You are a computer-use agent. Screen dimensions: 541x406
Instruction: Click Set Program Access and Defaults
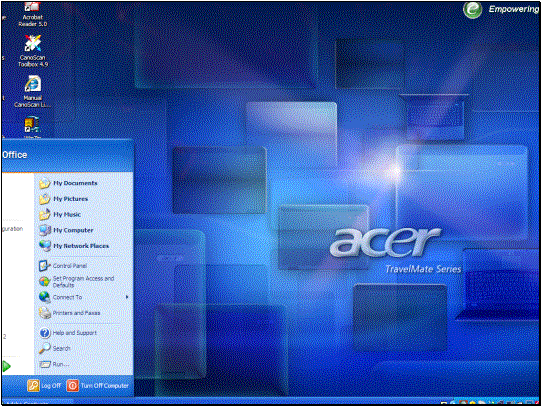[x=77, y=281]
